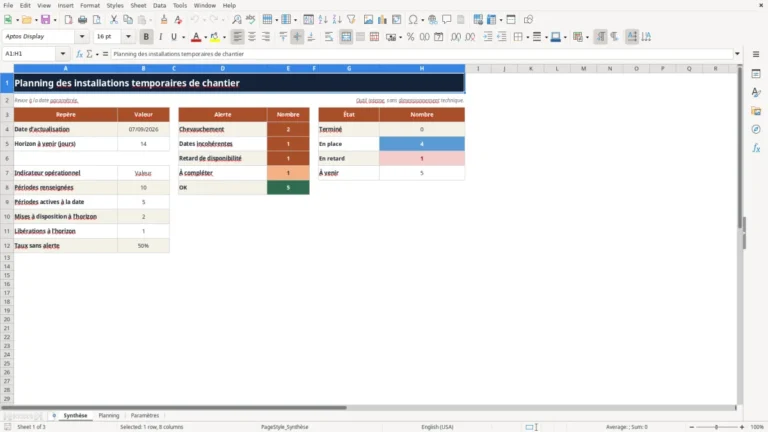The image size is (768, 432).
Task: Open Save options dropdown arrow
Action: 55,20
